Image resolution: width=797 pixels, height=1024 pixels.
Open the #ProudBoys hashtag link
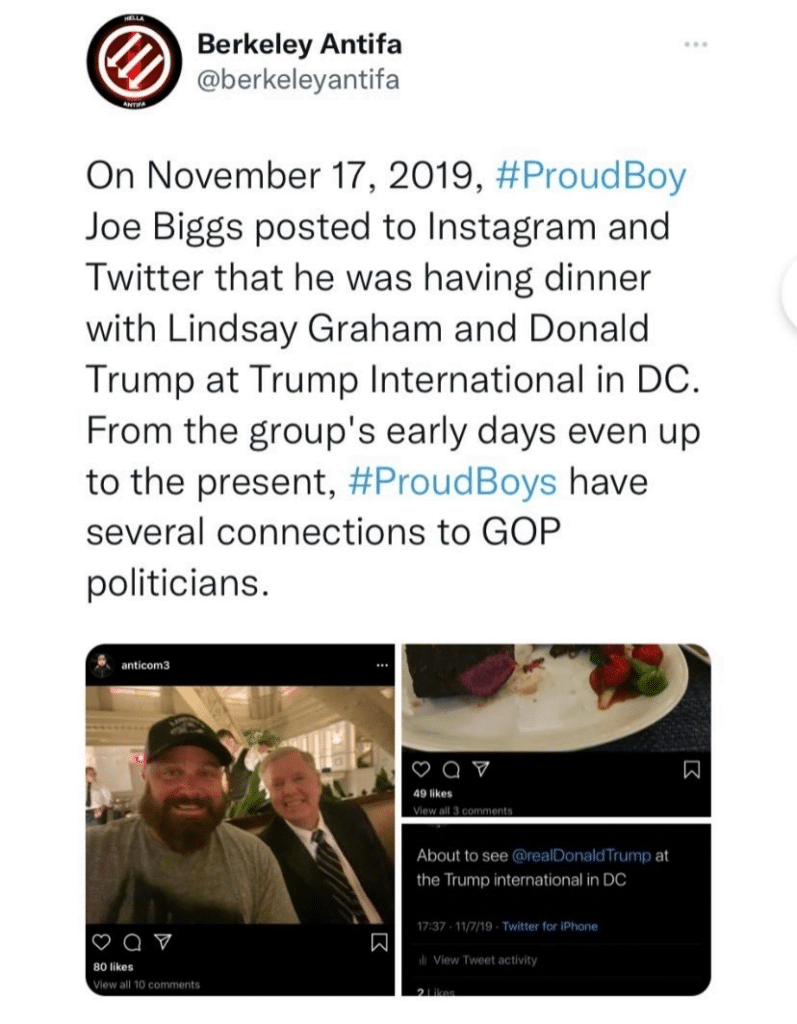point(453,480)
